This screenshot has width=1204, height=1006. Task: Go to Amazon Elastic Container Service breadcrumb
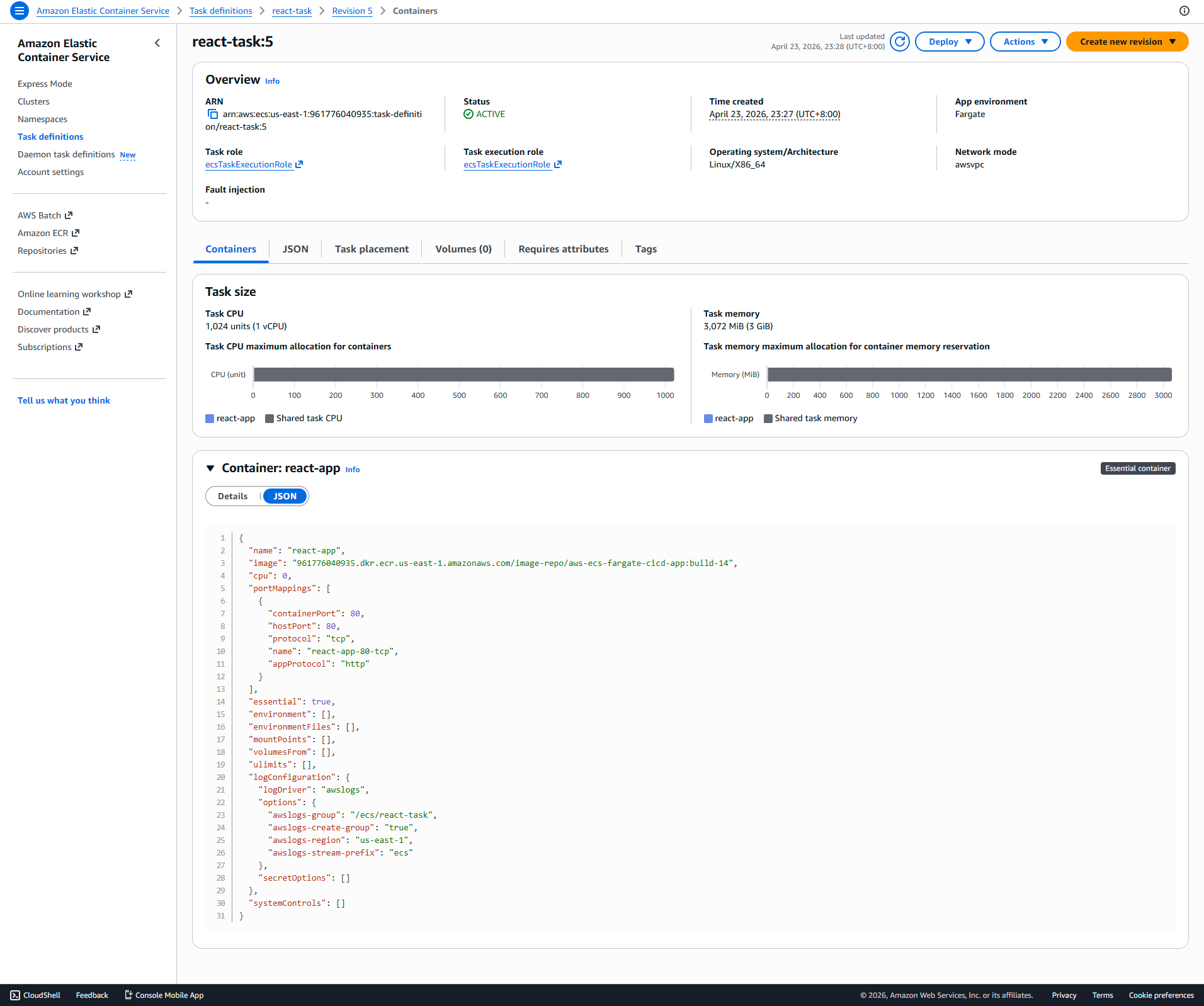103,11
